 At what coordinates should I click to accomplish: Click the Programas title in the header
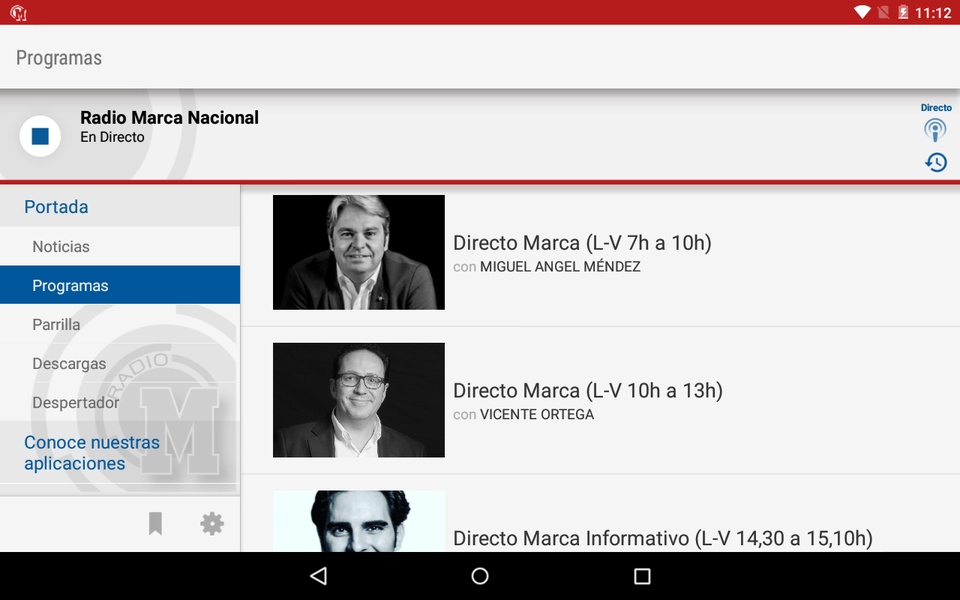click(x=59, y=58)
